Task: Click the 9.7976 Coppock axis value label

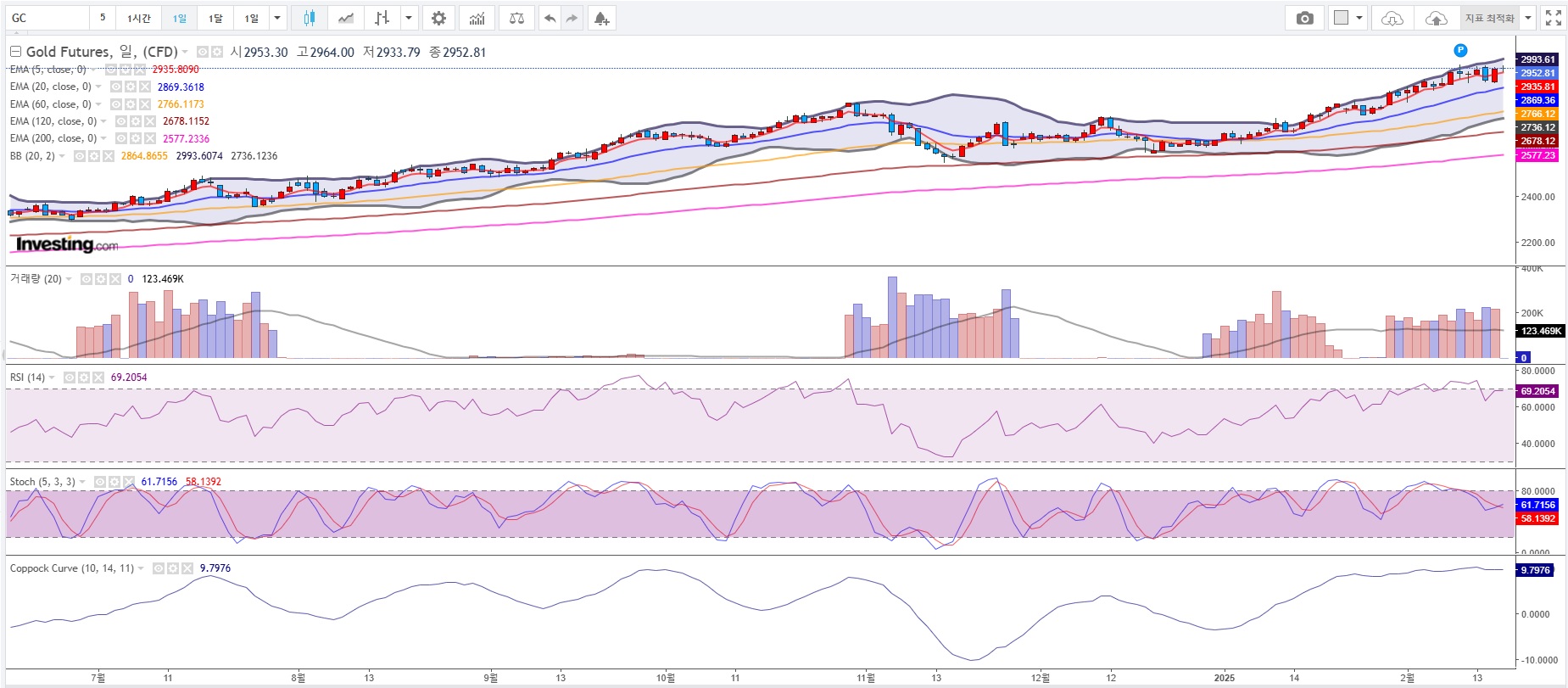Action: click(x=1536, y=570)
